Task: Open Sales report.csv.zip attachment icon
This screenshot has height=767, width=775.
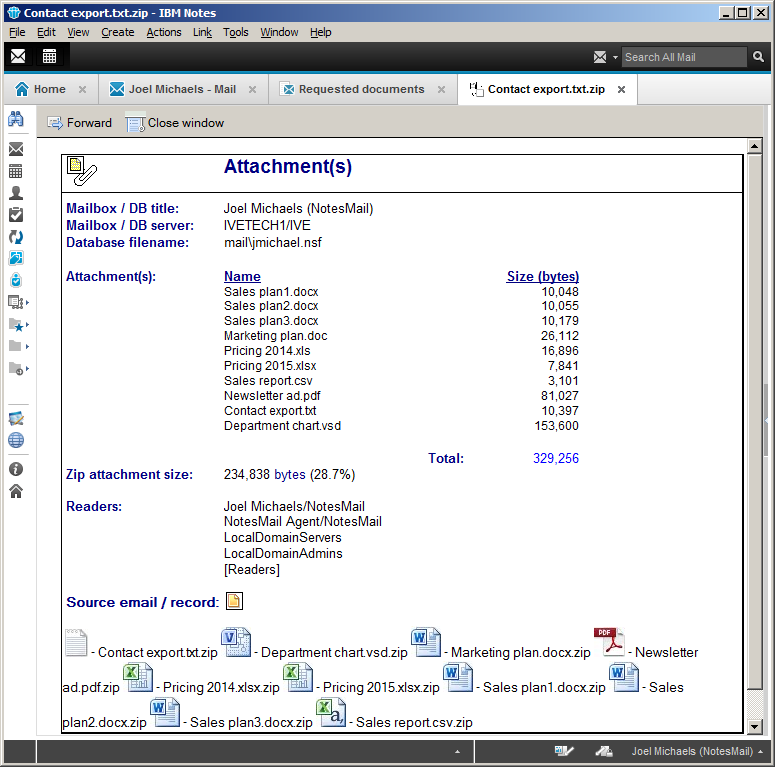Action: pyautogui.click(x=332, y=713)
